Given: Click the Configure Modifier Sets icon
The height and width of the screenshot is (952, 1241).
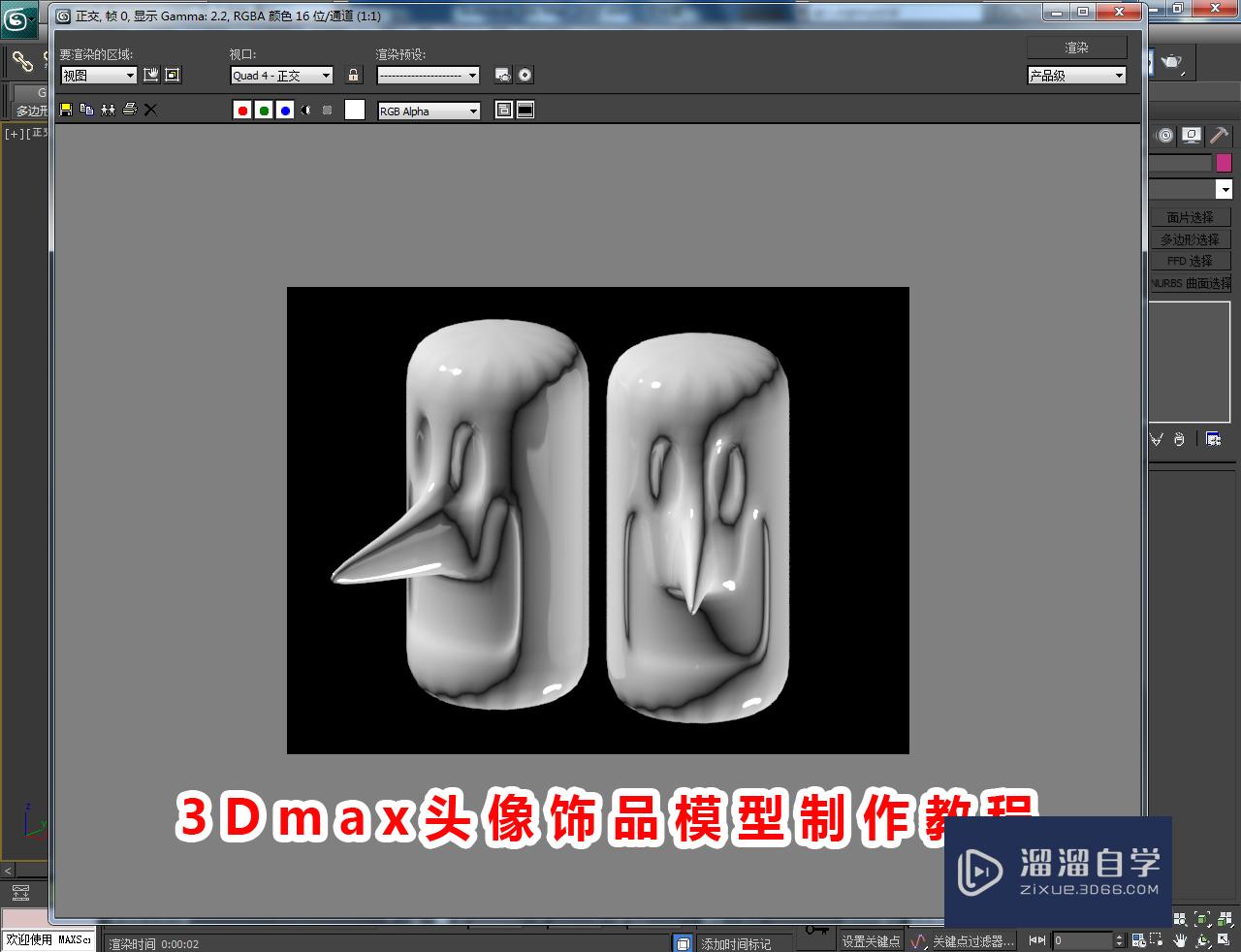Looking at the screenshot, I should (1213, 439).
